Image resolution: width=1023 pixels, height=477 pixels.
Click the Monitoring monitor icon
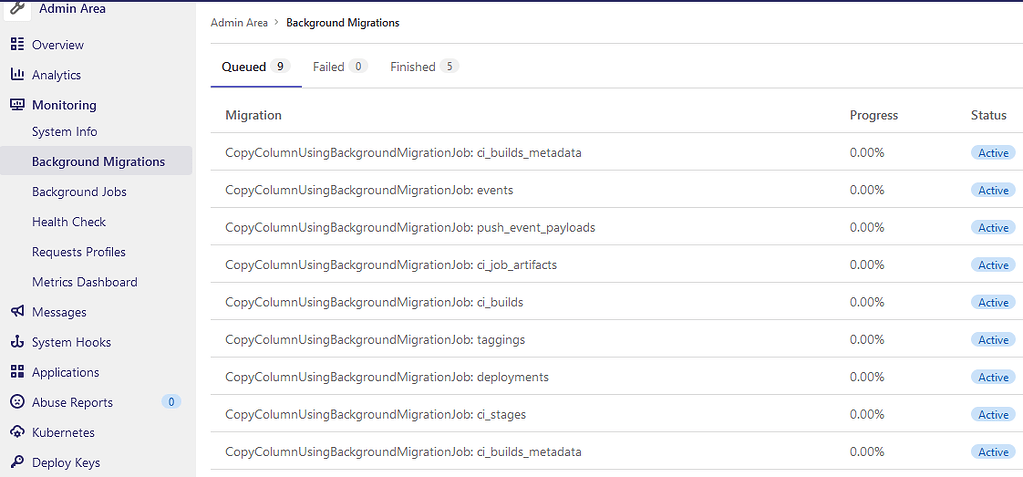(x=18, y=104)
